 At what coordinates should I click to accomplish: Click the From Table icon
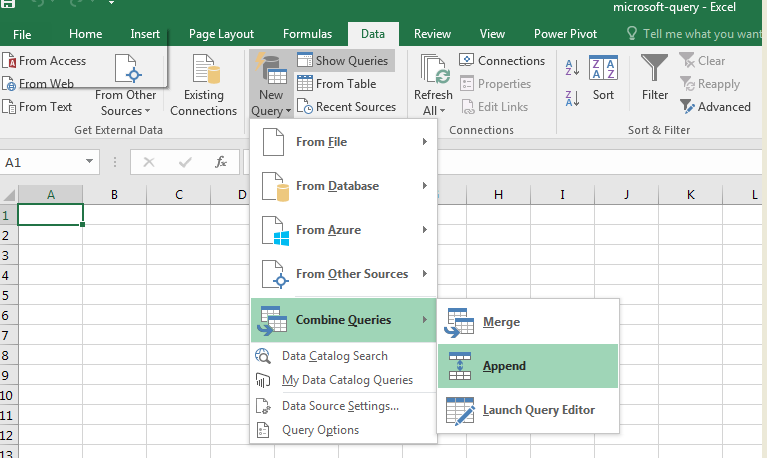pyautogui.click(x=305, y=84)
